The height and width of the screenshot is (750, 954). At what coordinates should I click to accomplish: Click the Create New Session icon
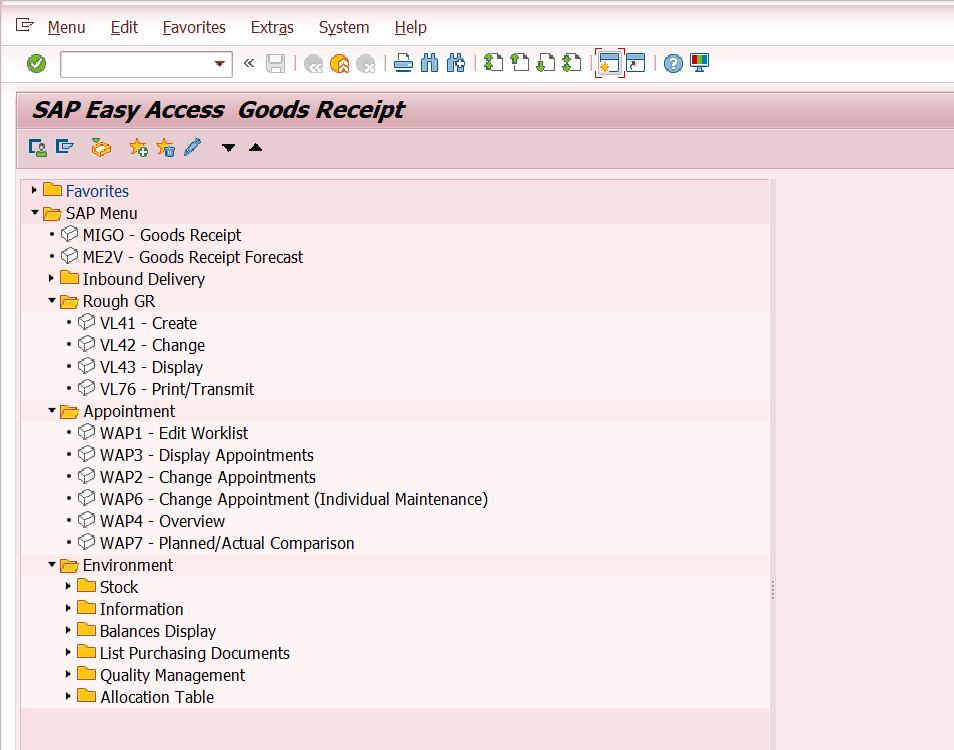609,64
